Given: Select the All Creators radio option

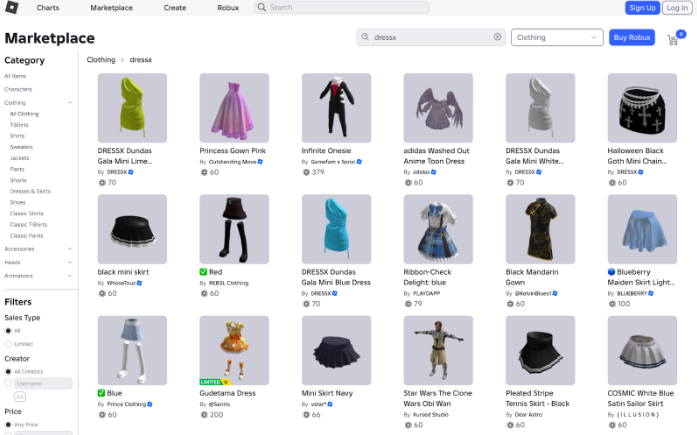Looking at the screenshot, I should tap(8, 371).
